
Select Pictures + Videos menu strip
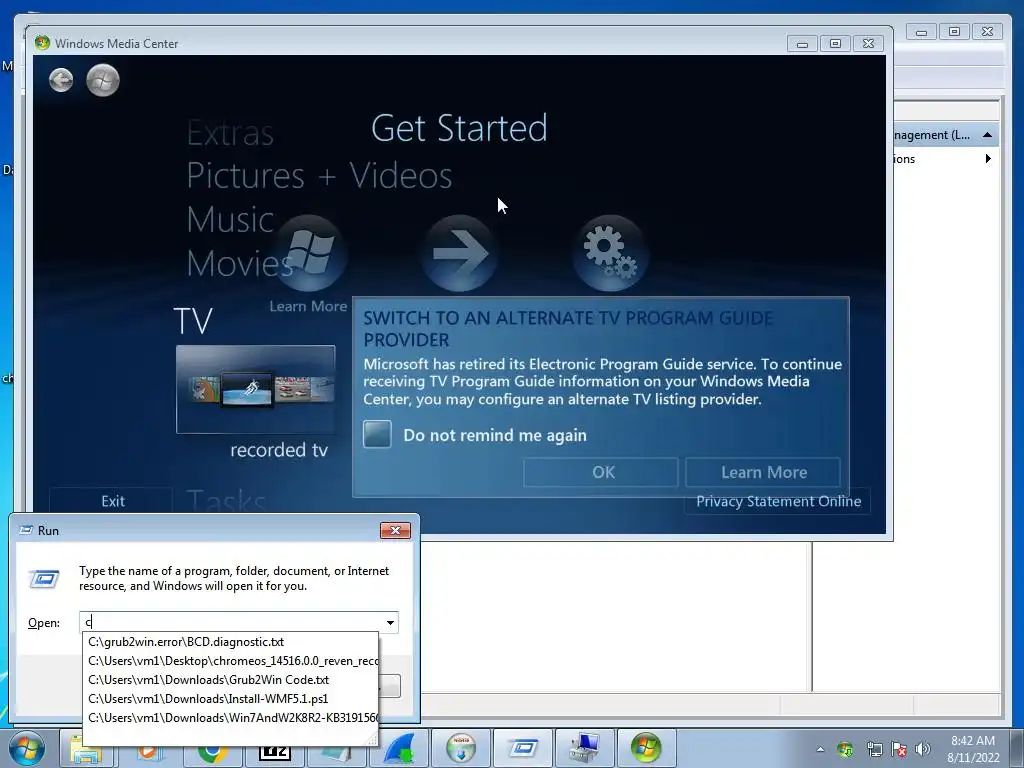319,175
